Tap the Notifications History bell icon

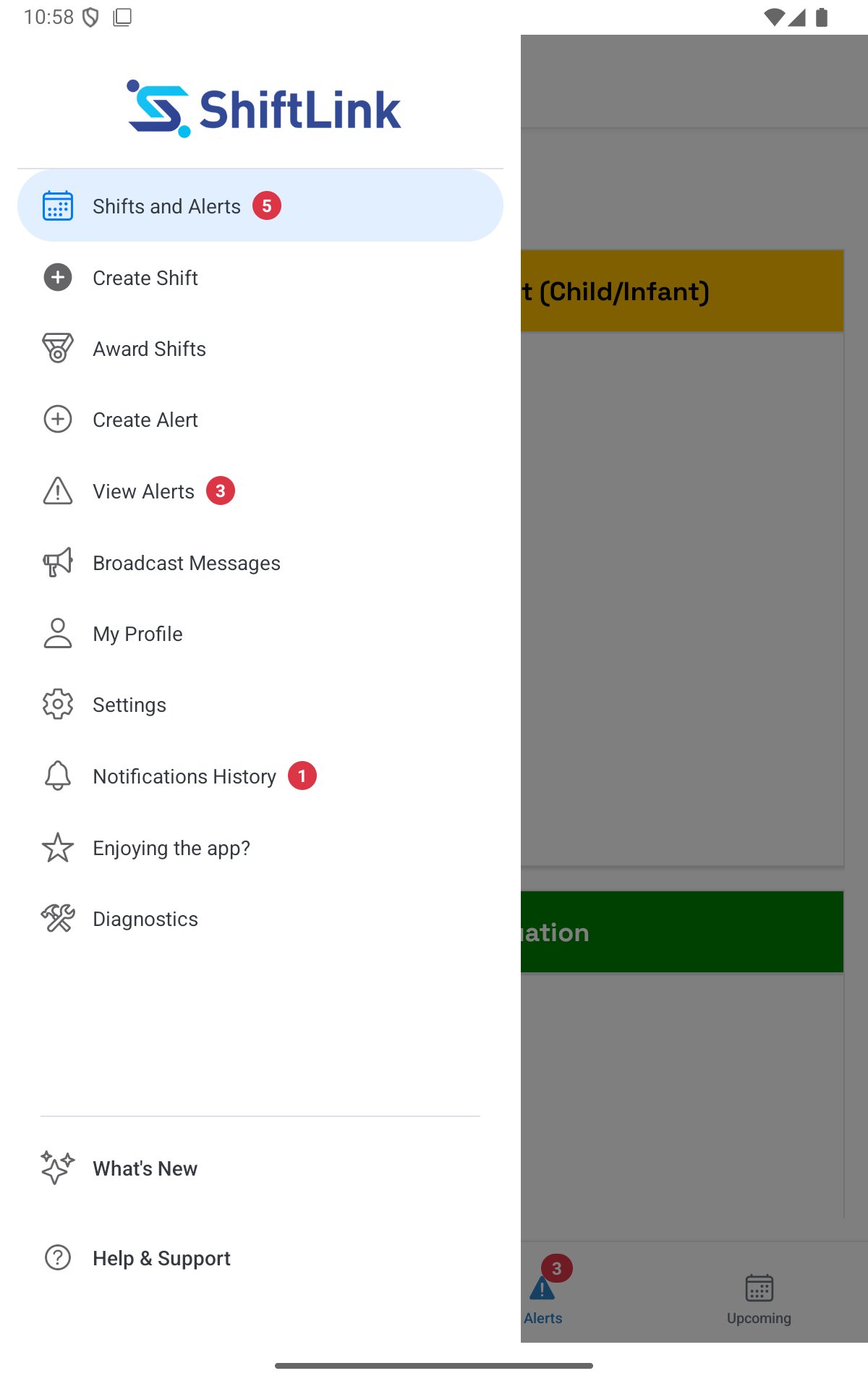(58, 776)
